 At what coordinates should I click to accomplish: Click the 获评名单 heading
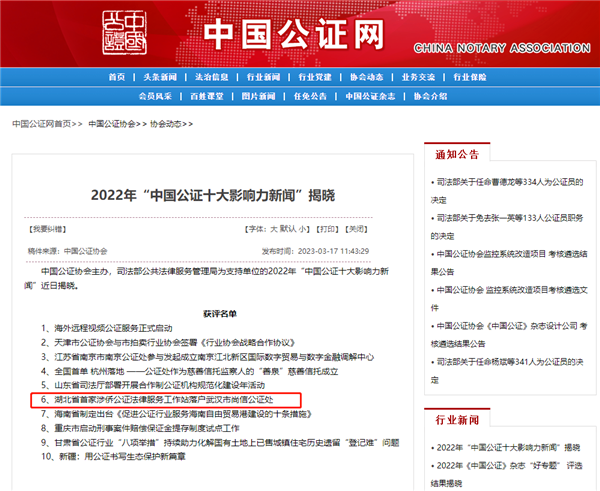coord(220,314)
